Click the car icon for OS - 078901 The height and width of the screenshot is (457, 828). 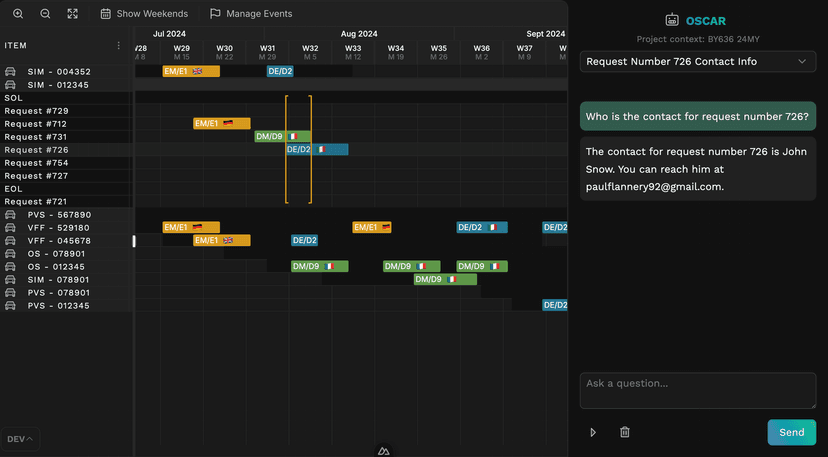10,254
